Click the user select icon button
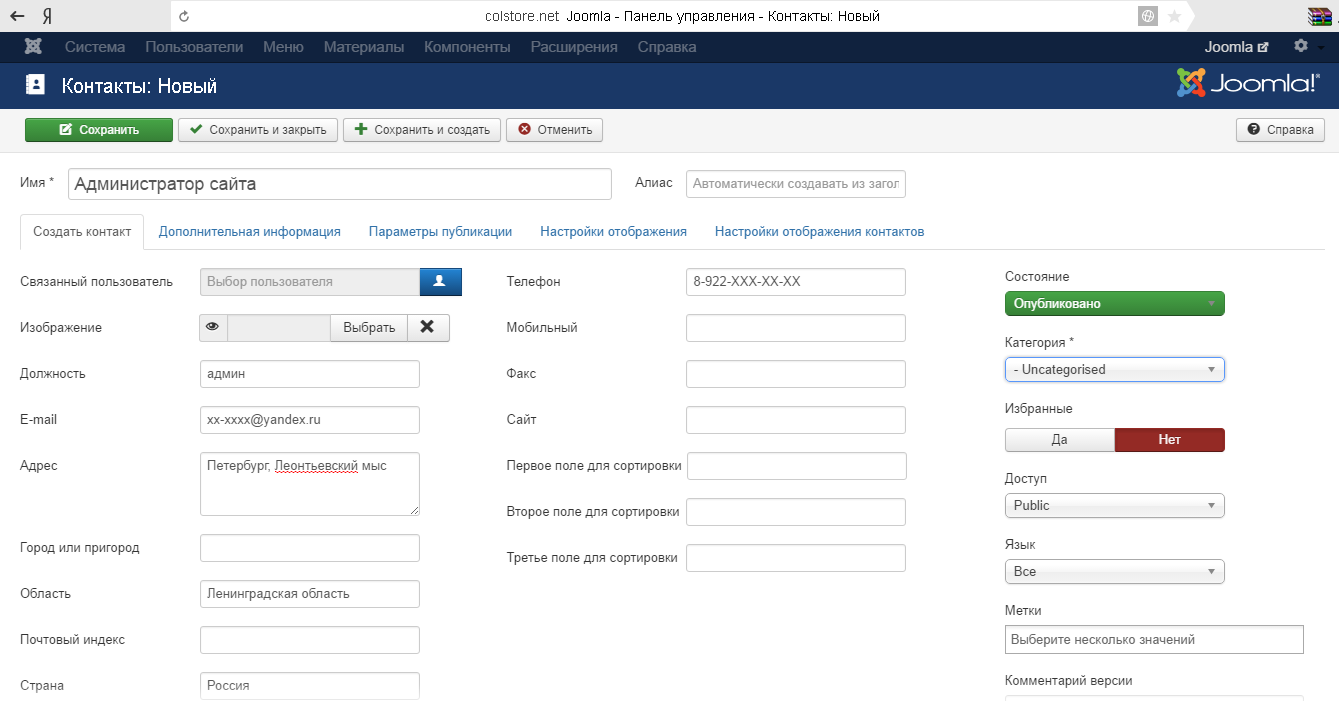 440,282
